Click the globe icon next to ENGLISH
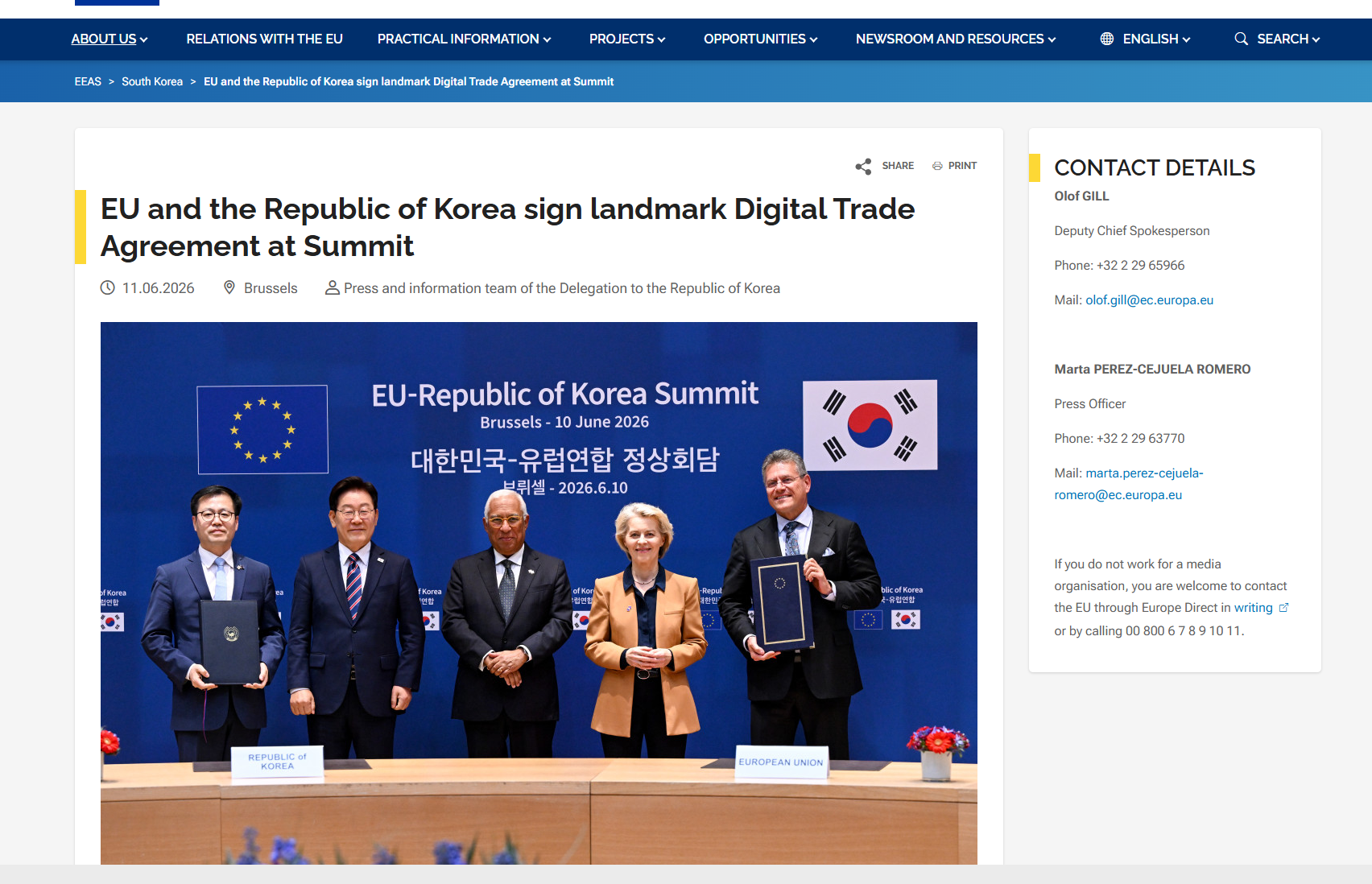1372x884 pixels. (1107, 39)
